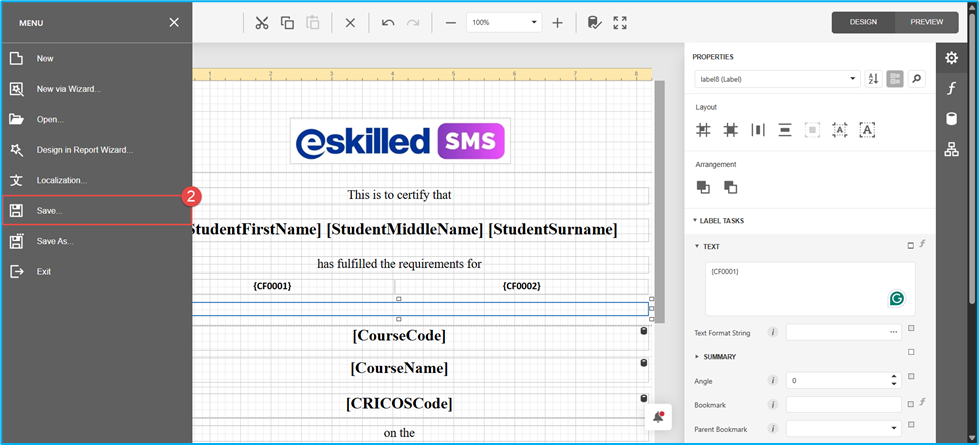
Task: Toggle full screen mode icon
Action: coord(620,23)
